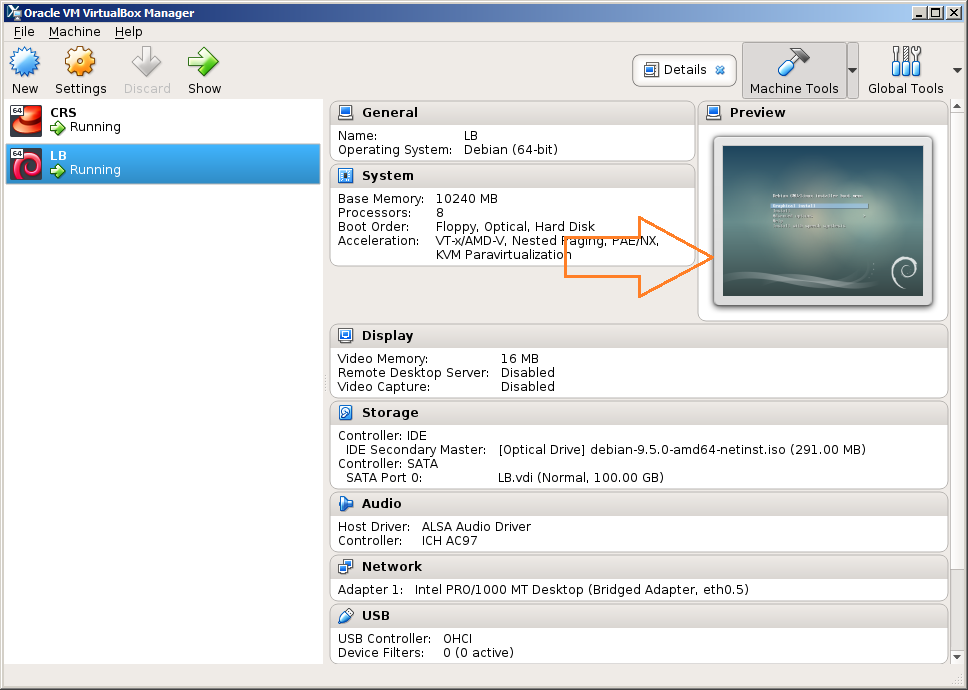This screenshot has height=690, width=968.
Task: Open Machine Tools hammer button
Action: click(794, 70)
